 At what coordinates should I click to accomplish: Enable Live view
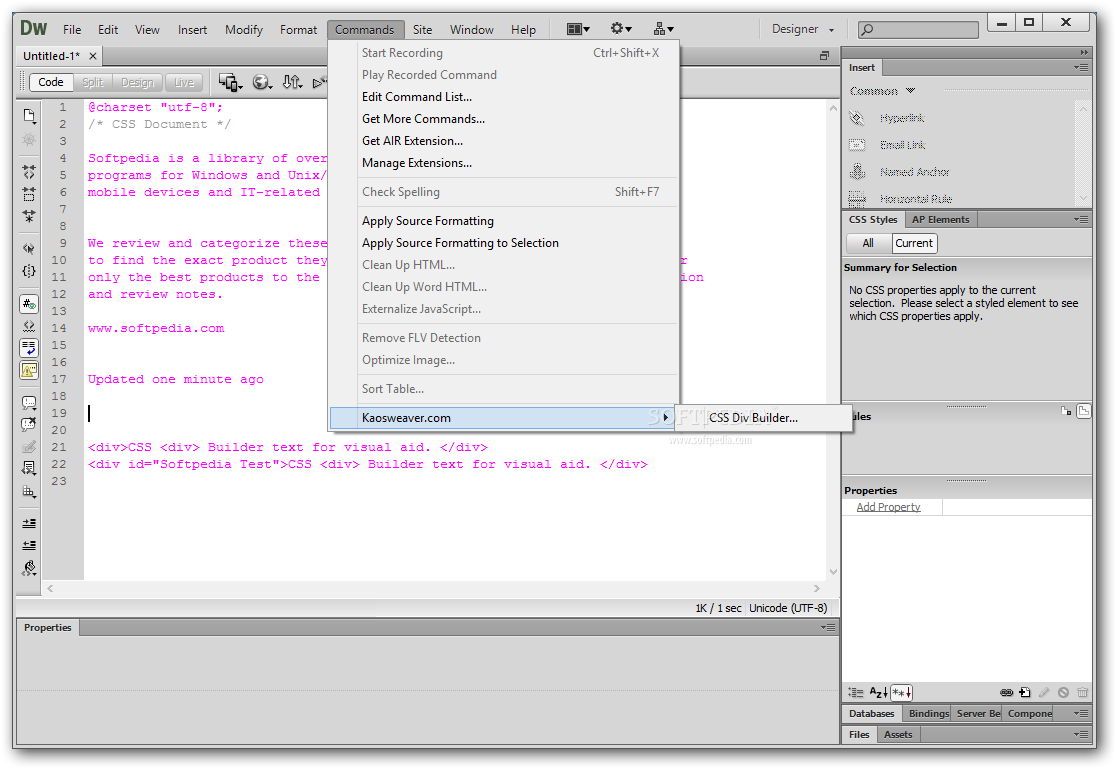[x=184, y=83]
